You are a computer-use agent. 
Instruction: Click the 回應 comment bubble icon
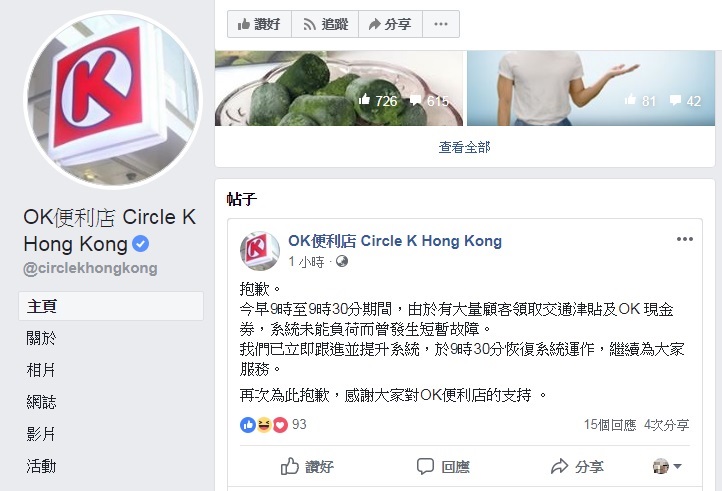pyautogui.click(x=425, y=466)
